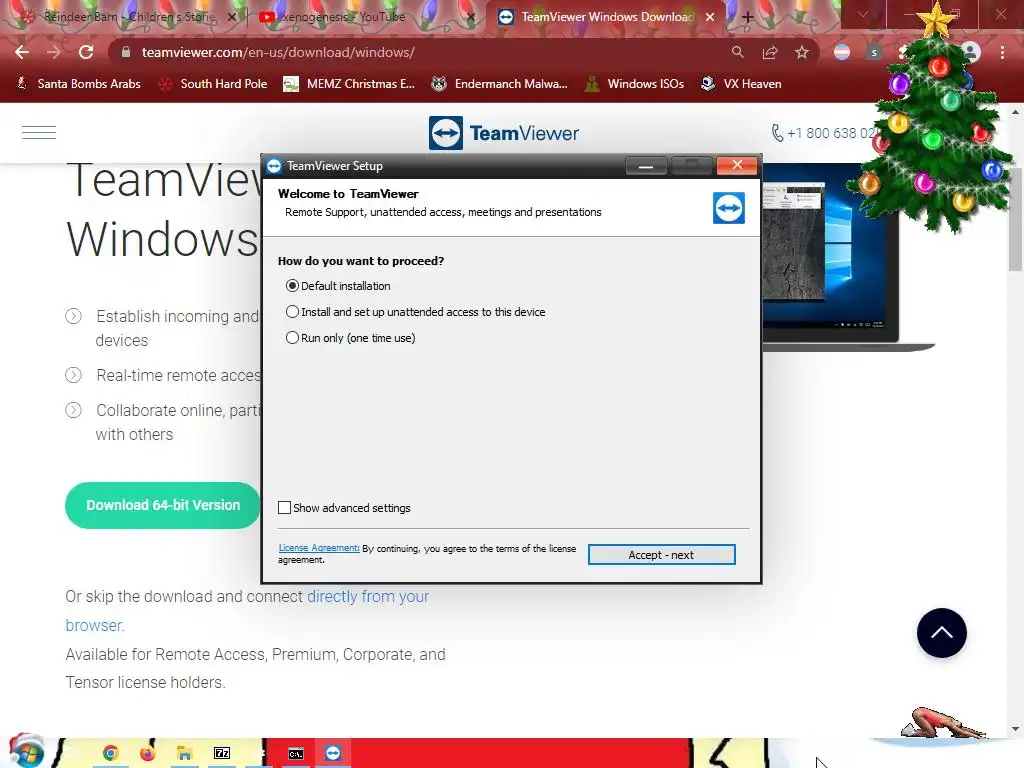Click the share page icon
The image size is (1024, 768).
pyautogui.click(x=770, y=52)
